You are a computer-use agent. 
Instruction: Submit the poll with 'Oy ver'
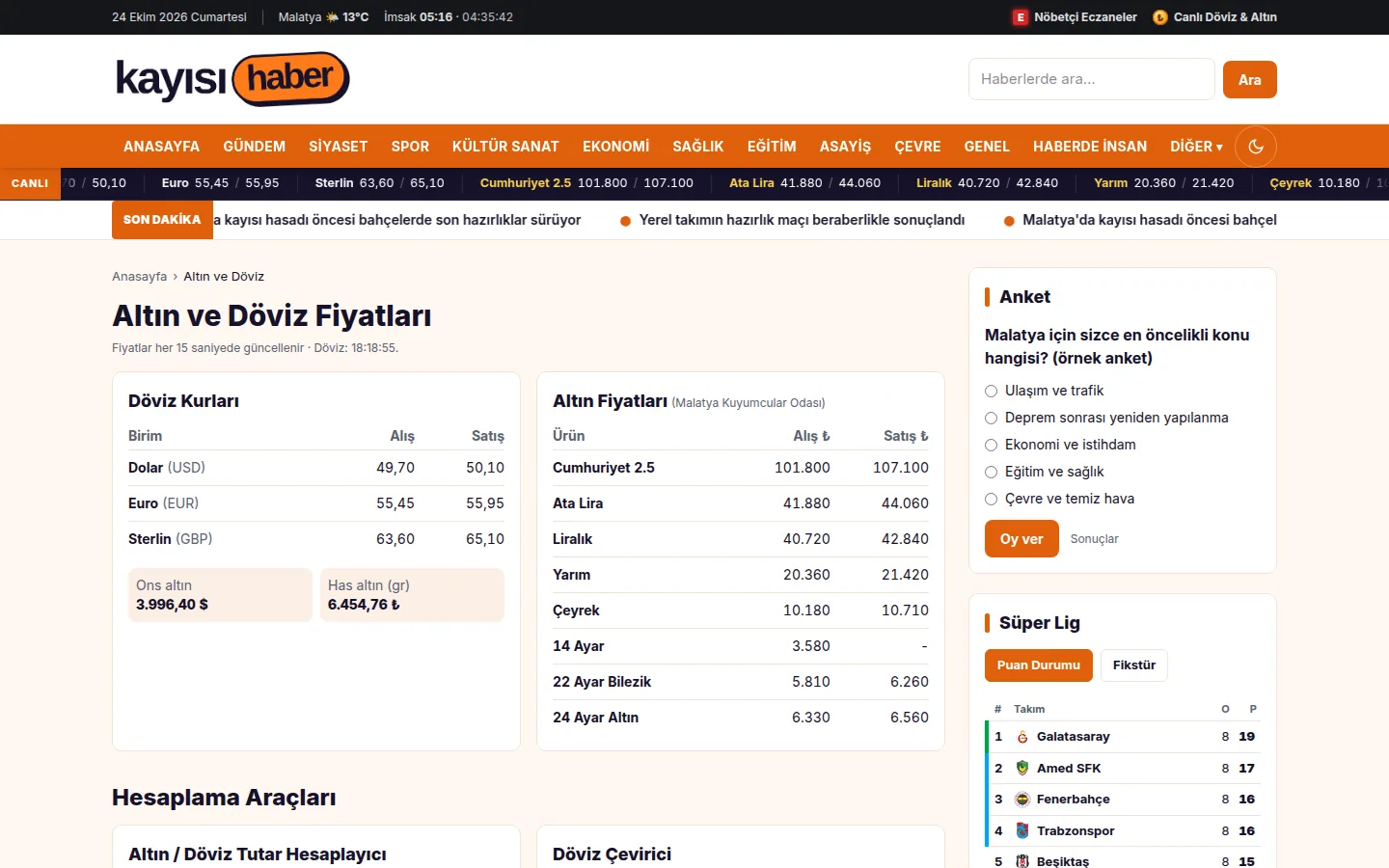pyautogui.click(x=1021, y=539)
